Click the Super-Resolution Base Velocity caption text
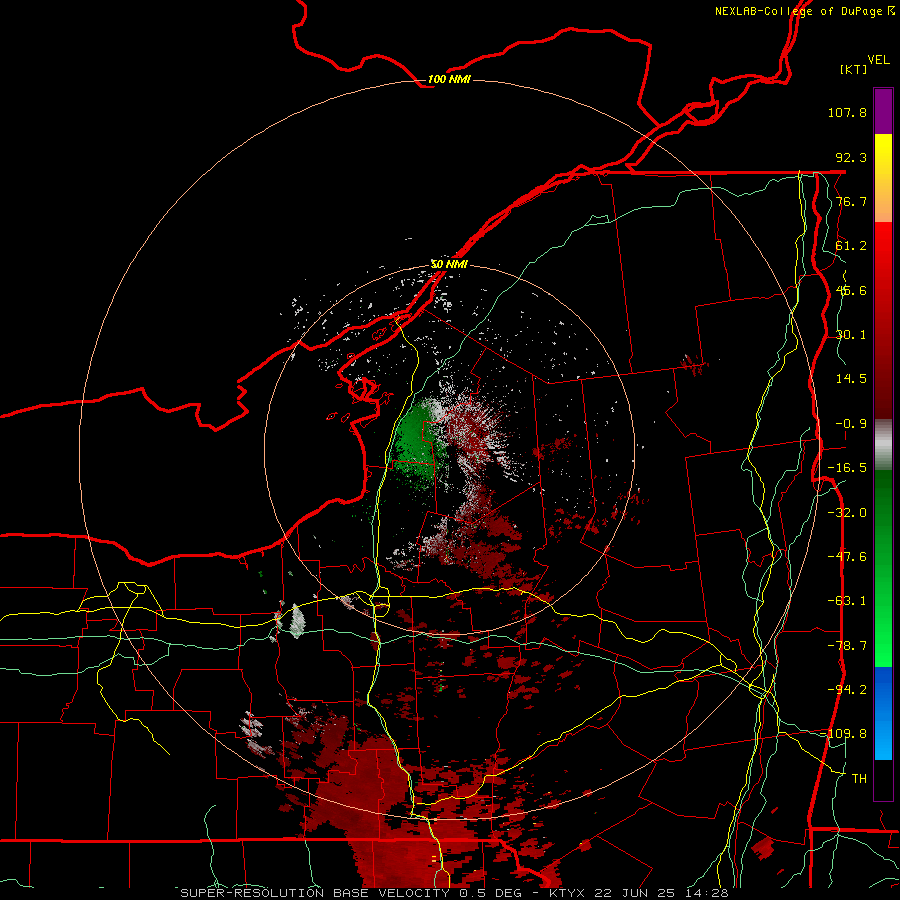This screenshot has width=900, height=900. click(x=454, y=893)
